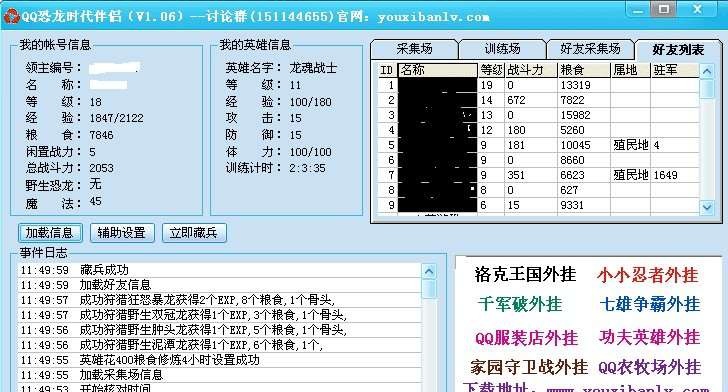Click friend list scrollbar up arrow

pos(707,72)
